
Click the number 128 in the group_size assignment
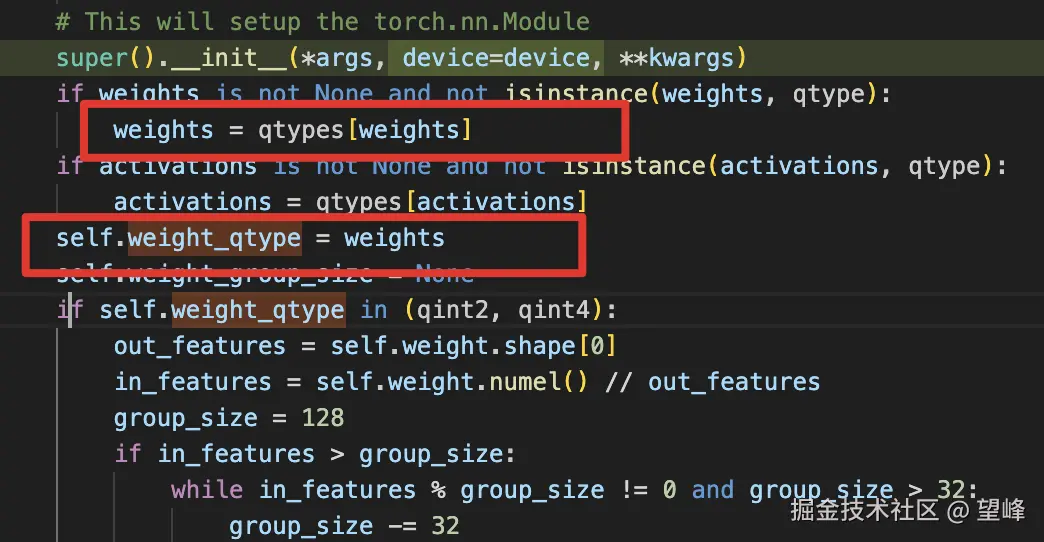322,418
